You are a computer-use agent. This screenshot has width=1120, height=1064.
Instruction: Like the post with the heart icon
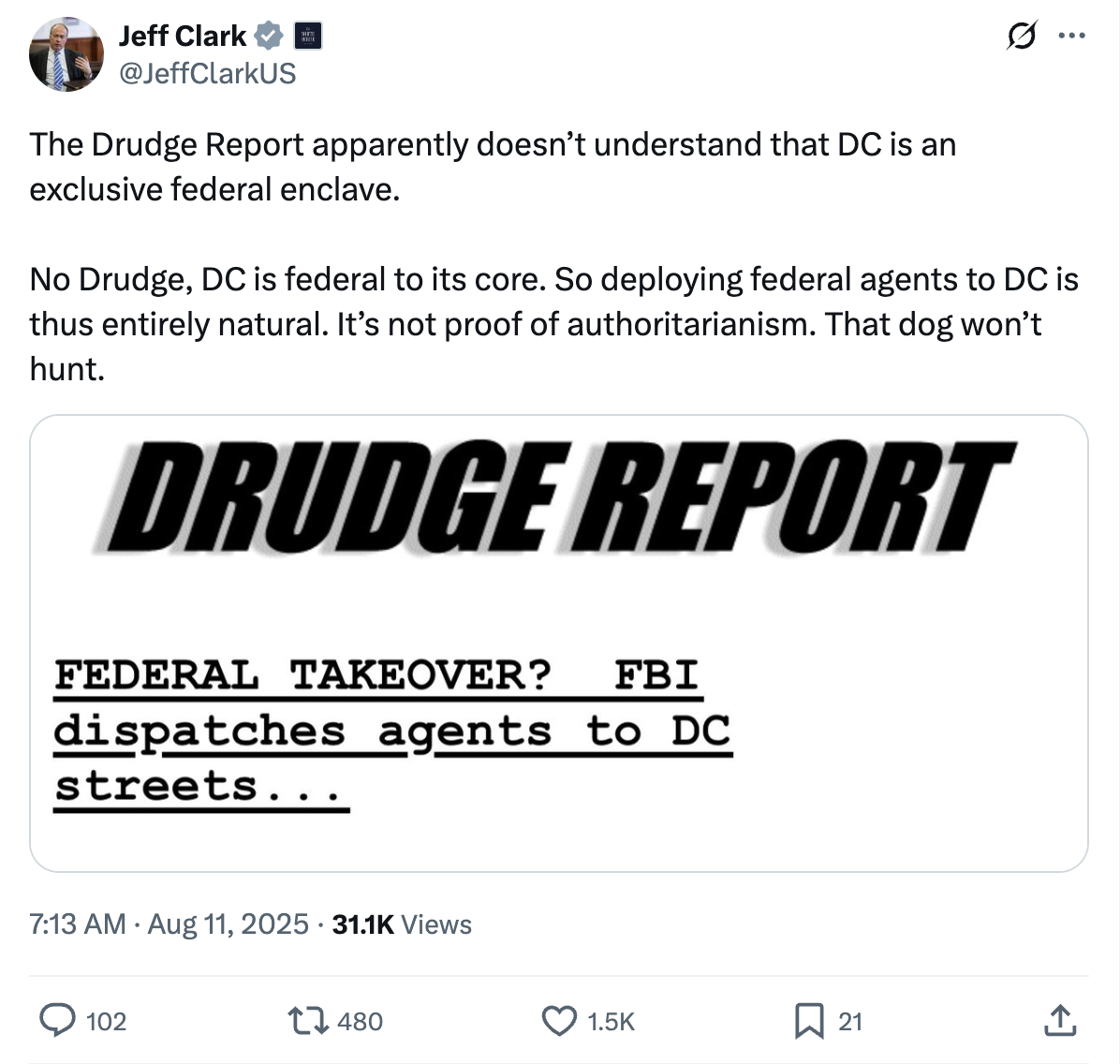[560, 1020]
